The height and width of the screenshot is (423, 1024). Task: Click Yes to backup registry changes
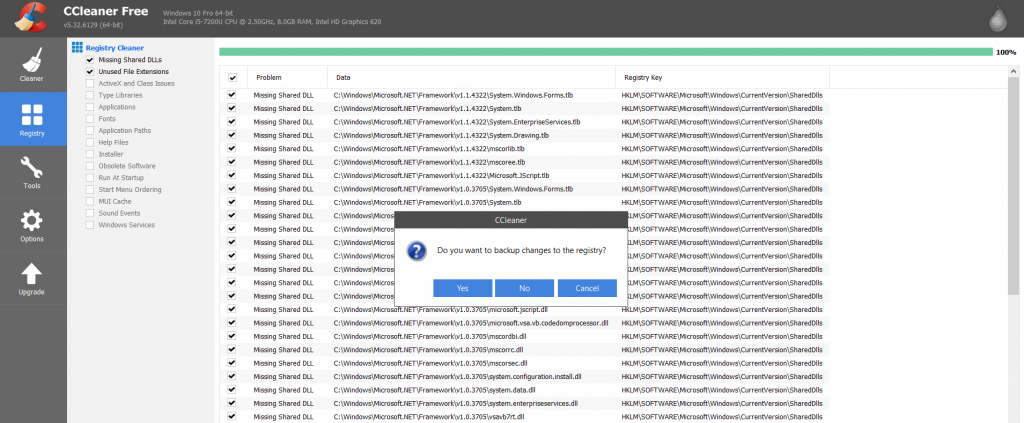(x=462, y=288)
